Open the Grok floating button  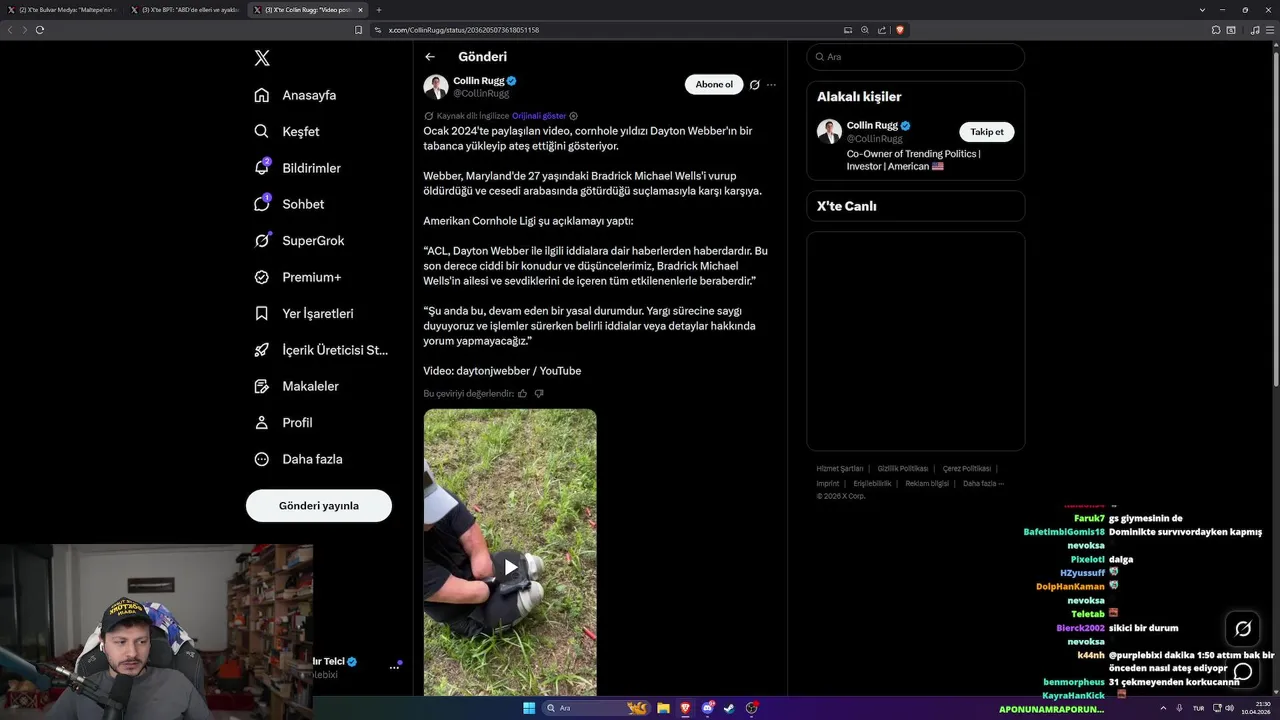[1243, 629]
